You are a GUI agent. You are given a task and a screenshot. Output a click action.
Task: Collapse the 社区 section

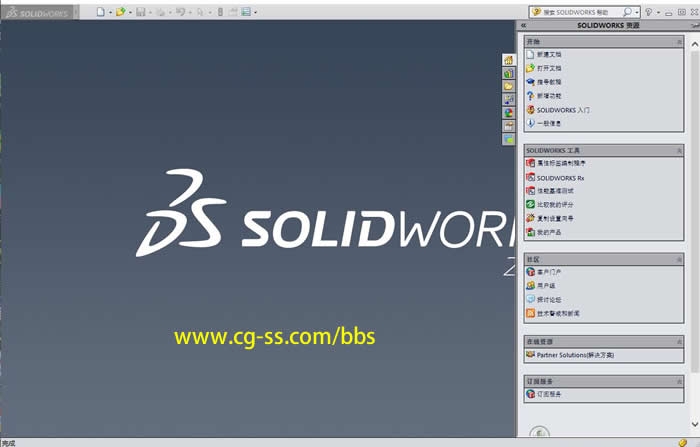[680, 259]
